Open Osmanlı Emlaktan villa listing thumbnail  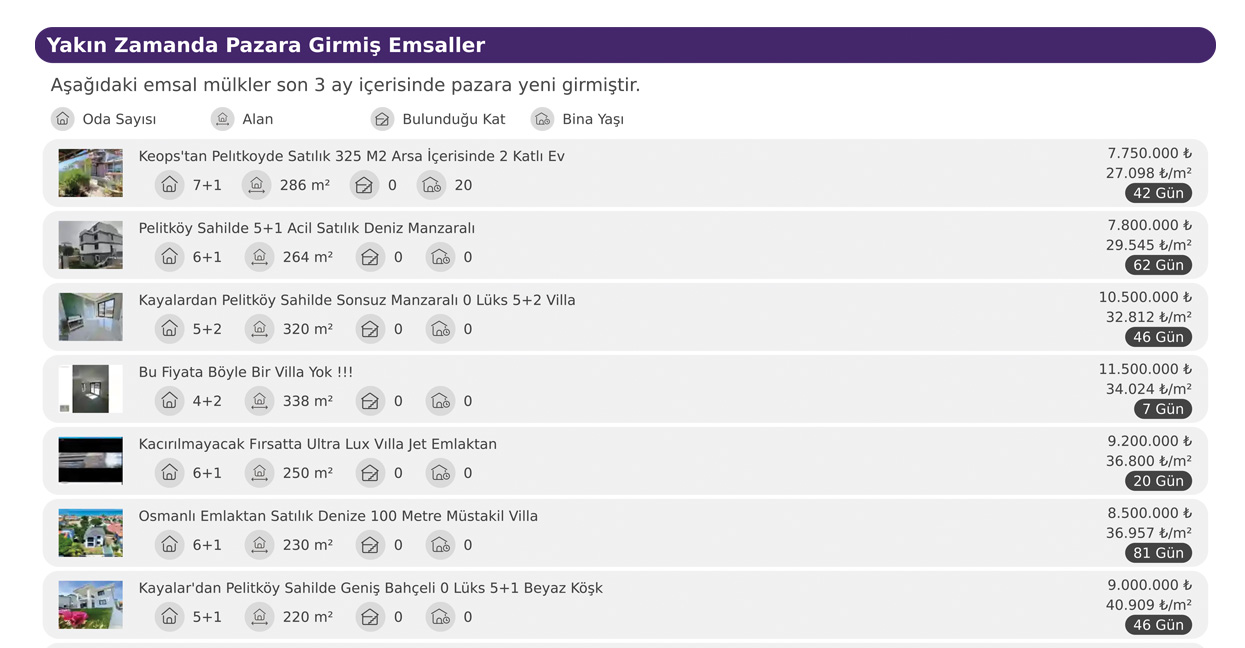[x=91, y=533]
